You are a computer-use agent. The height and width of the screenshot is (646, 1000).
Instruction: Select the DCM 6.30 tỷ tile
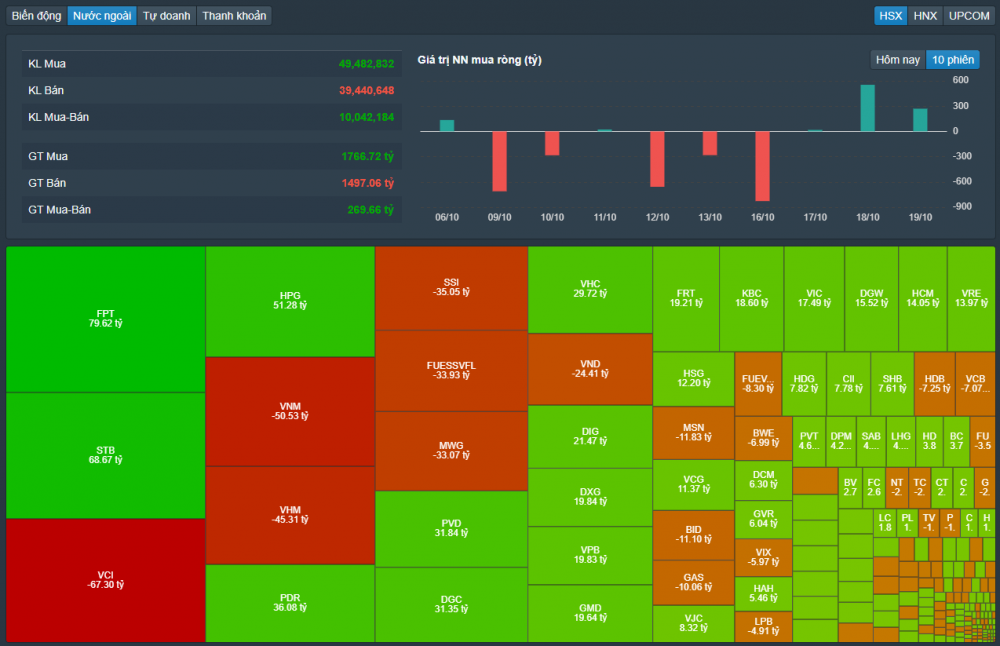763,480
